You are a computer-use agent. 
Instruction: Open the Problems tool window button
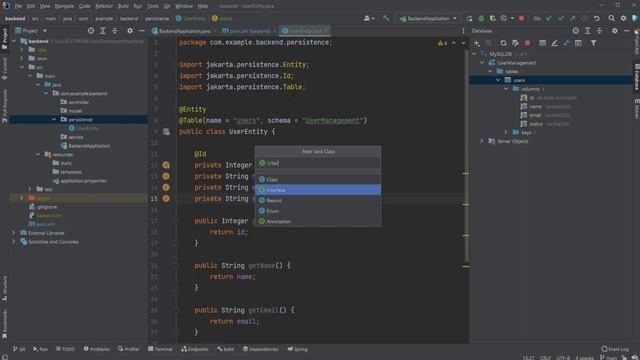click(97, 349)
